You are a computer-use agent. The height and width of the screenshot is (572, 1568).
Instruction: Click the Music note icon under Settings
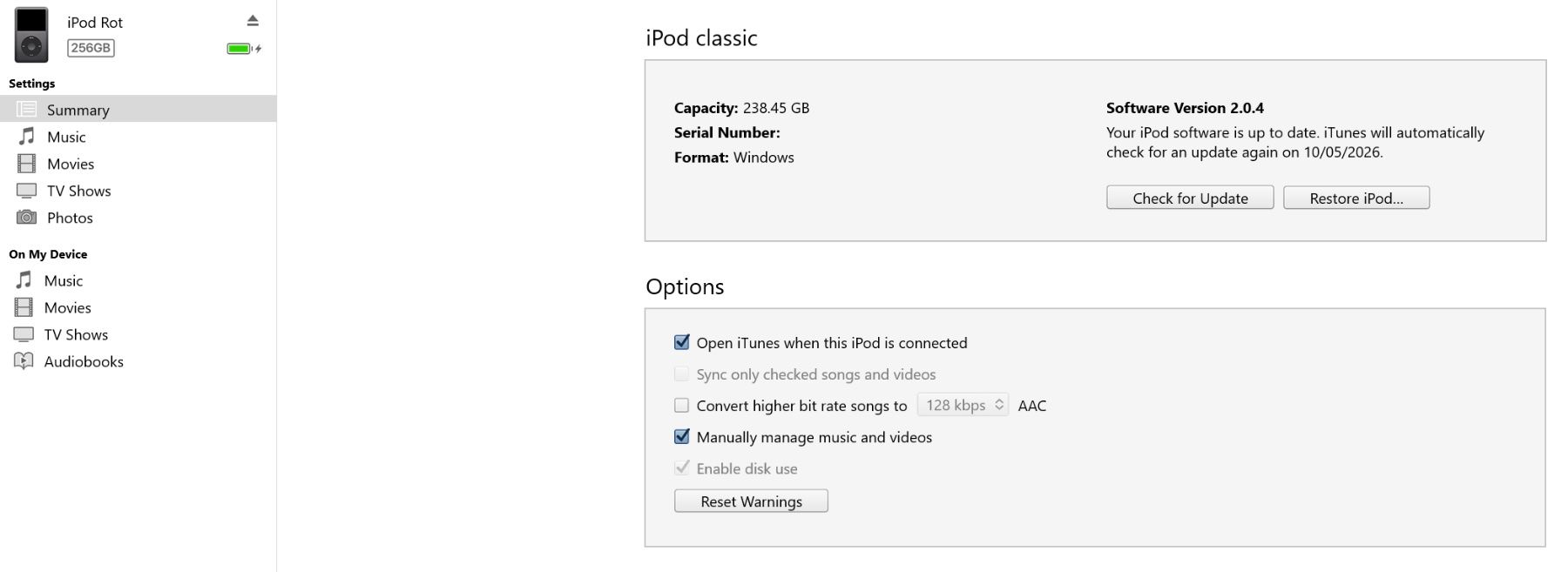[x=27, y=136]
